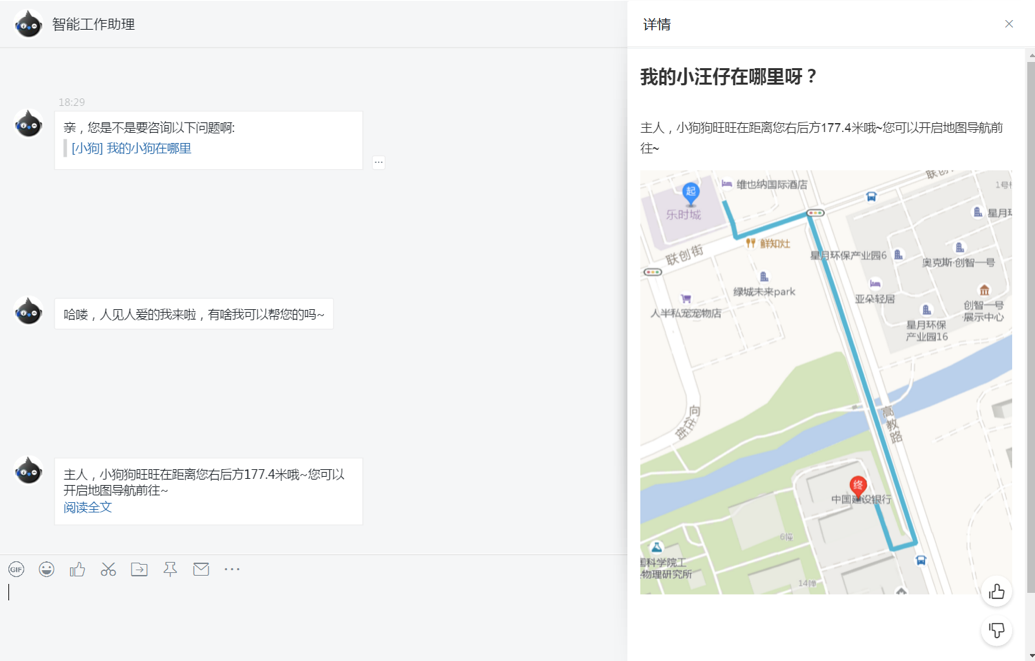Click the 绿城未来park building icon
Image resolution: width=1035 pixels, height=661 pixels.
point(764,277)
